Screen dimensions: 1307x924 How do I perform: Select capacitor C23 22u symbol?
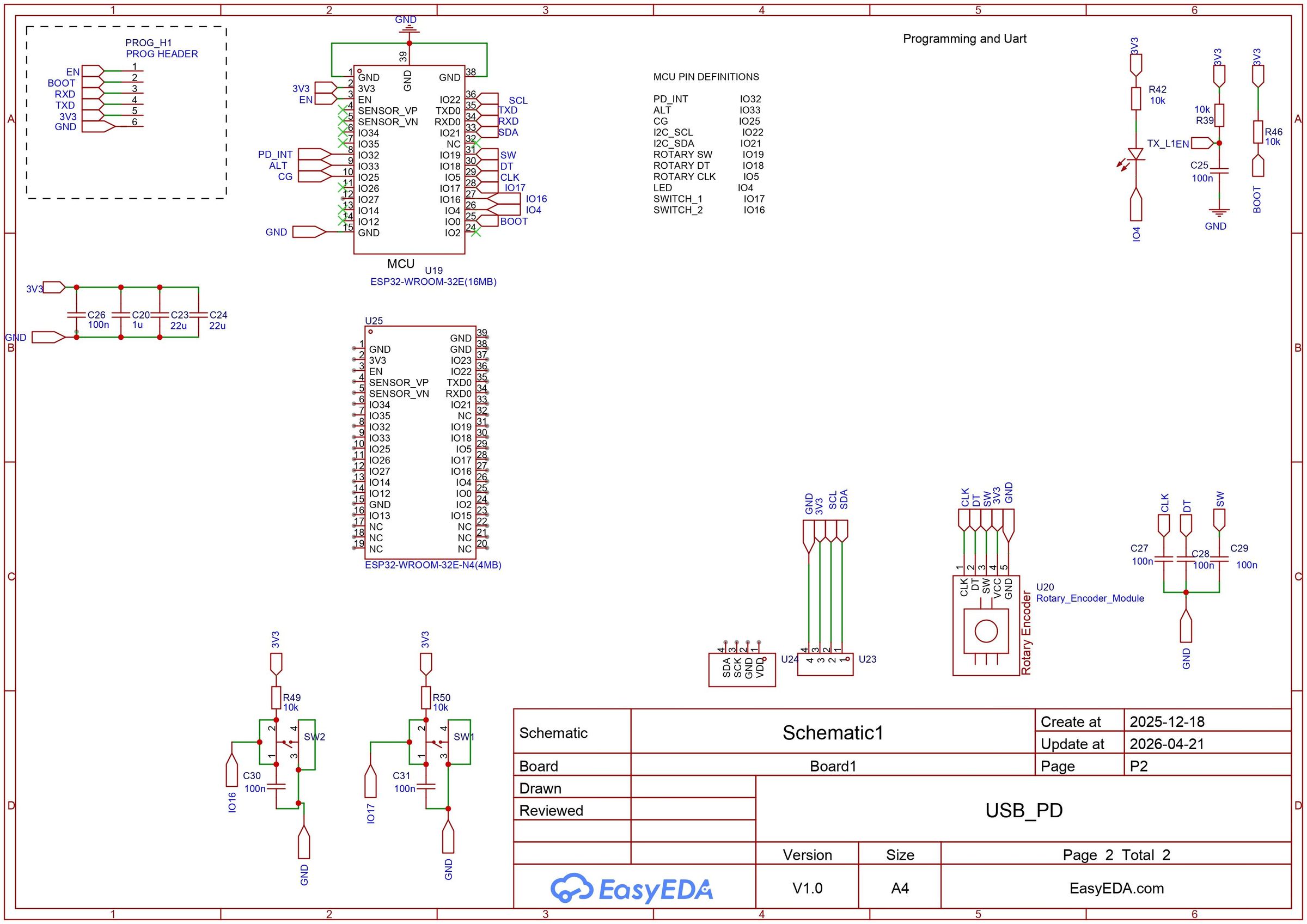[x=160, y=314]
